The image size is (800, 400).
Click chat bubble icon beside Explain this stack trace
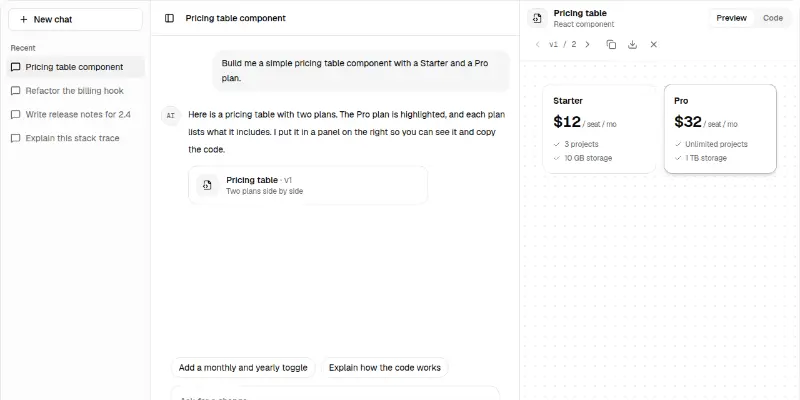tap(16, 138)
